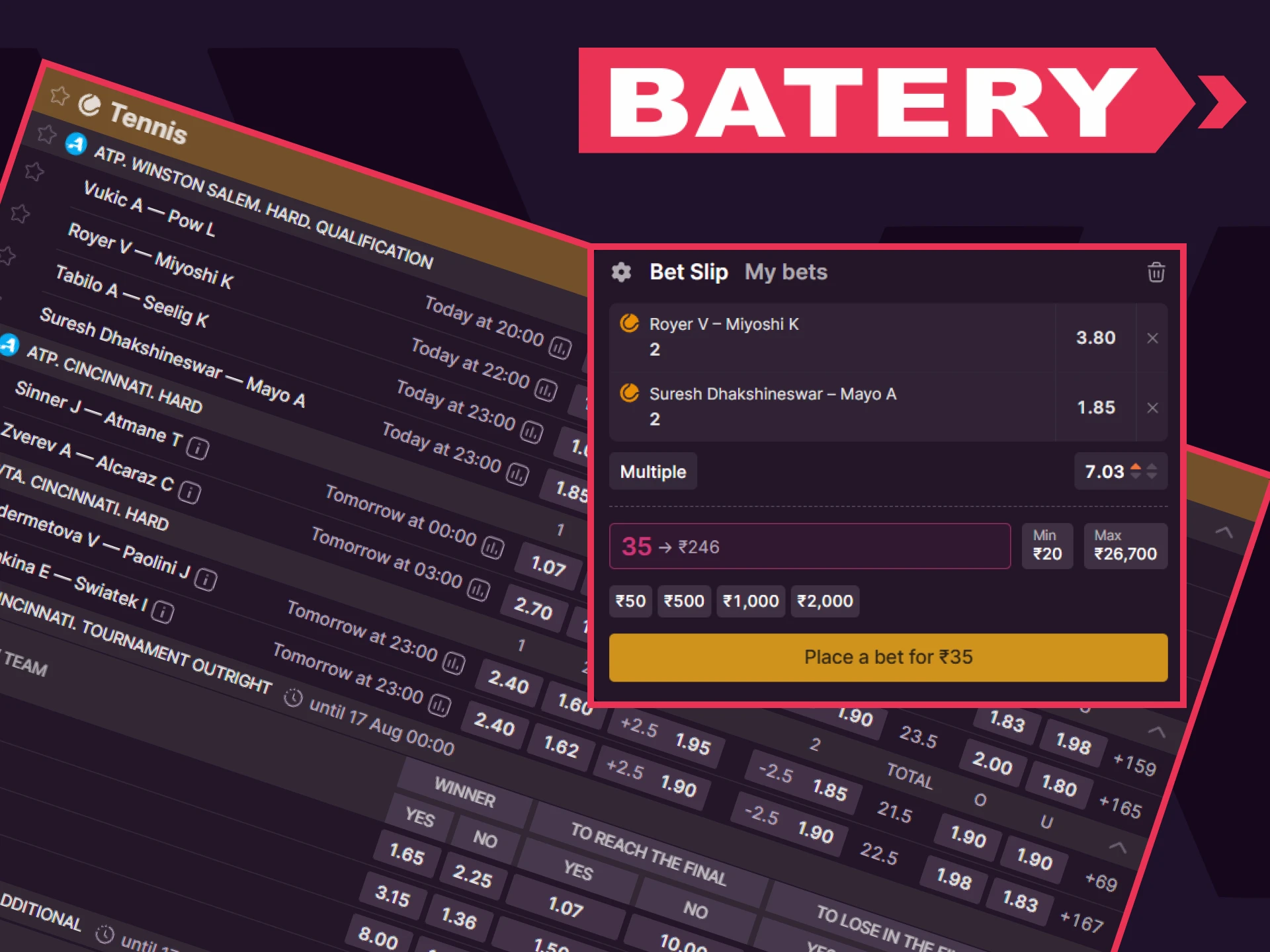
Task: Clear all bets with the trash icon
Action: click(x=1156, y=272)
